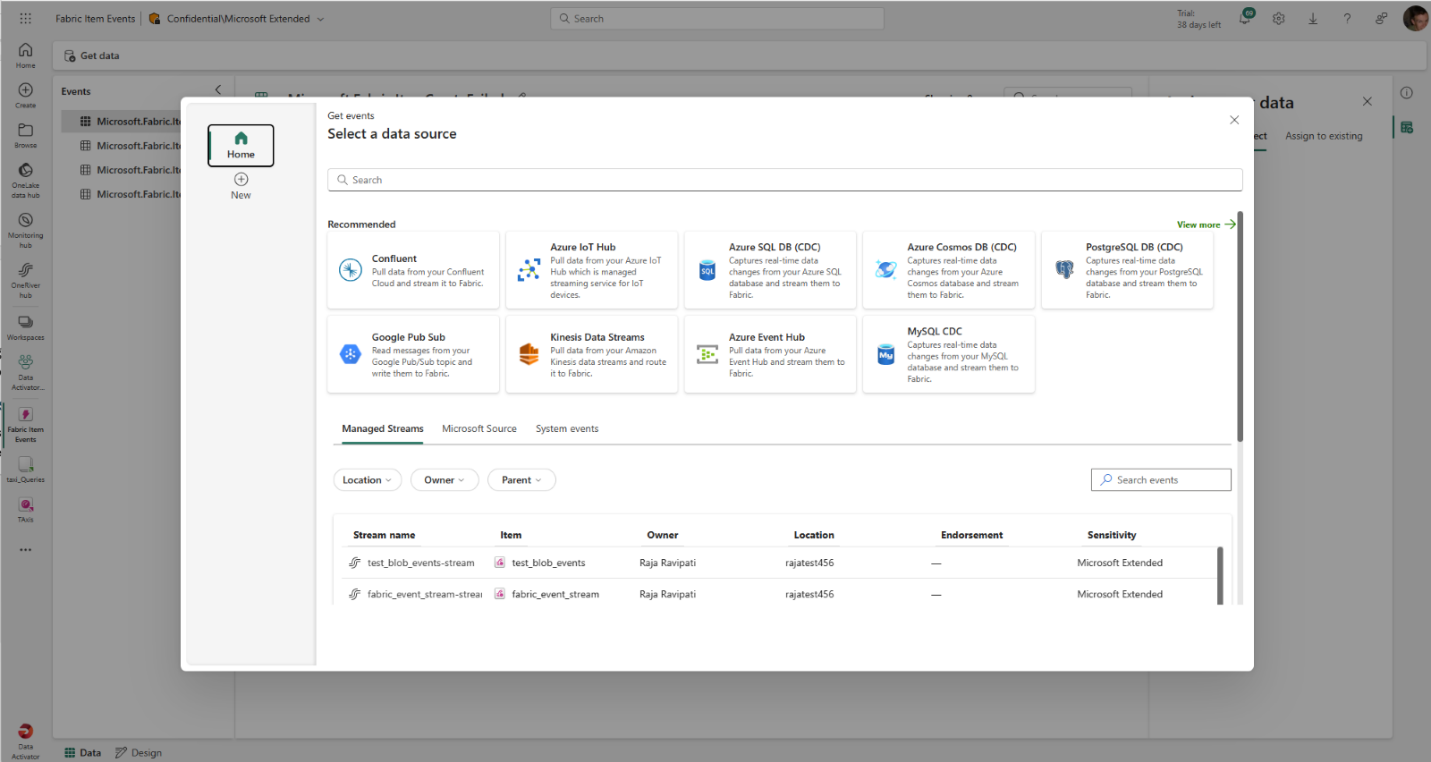The image size is (1431, 762).
Task: Switch to Data tab at bottom
Action: (x=83, y=753)
